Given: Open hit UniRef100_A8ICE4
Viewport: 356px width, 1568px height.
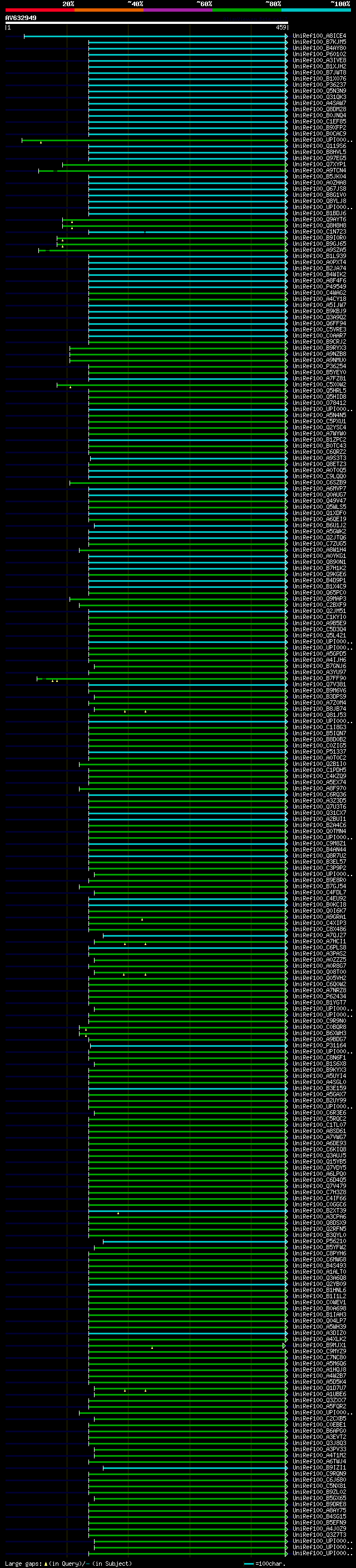Looking at the screenshot, I should (x=319, y=36).
